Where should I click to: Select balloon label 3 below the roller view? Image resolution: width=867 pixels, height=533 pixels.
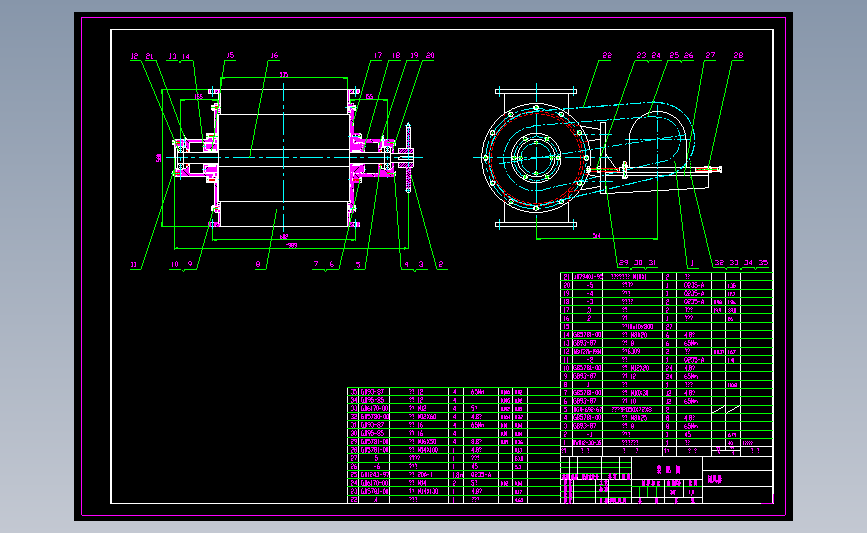point(421,264)
